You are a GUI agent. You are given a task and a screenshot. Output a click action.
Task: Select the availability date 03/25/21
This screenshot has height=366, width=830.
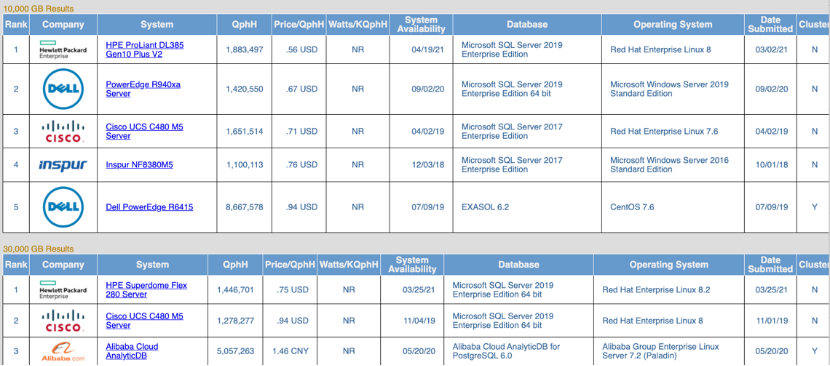click(419, 289)
